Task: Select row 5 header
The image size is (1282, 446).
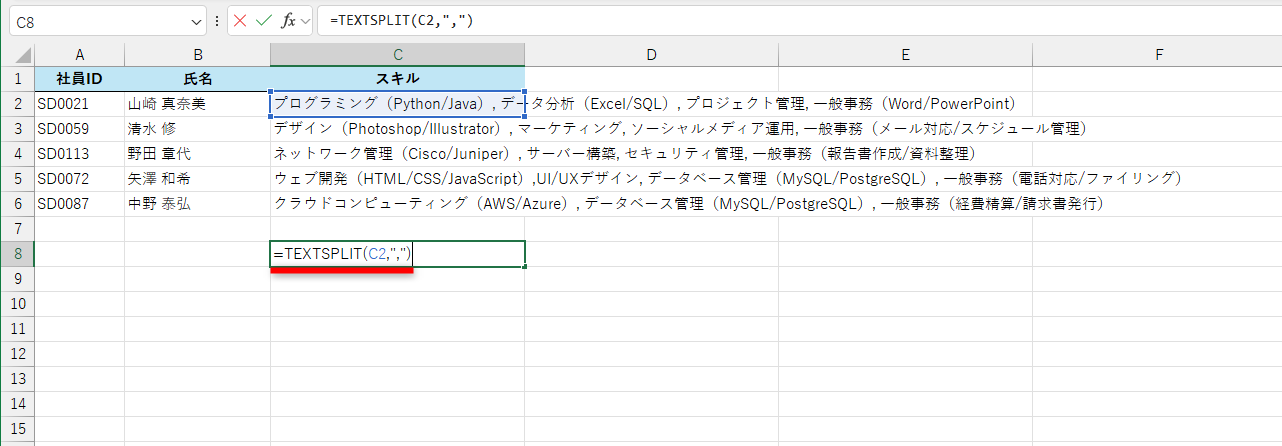Action: pyautogui.click(x=17, y=178)
